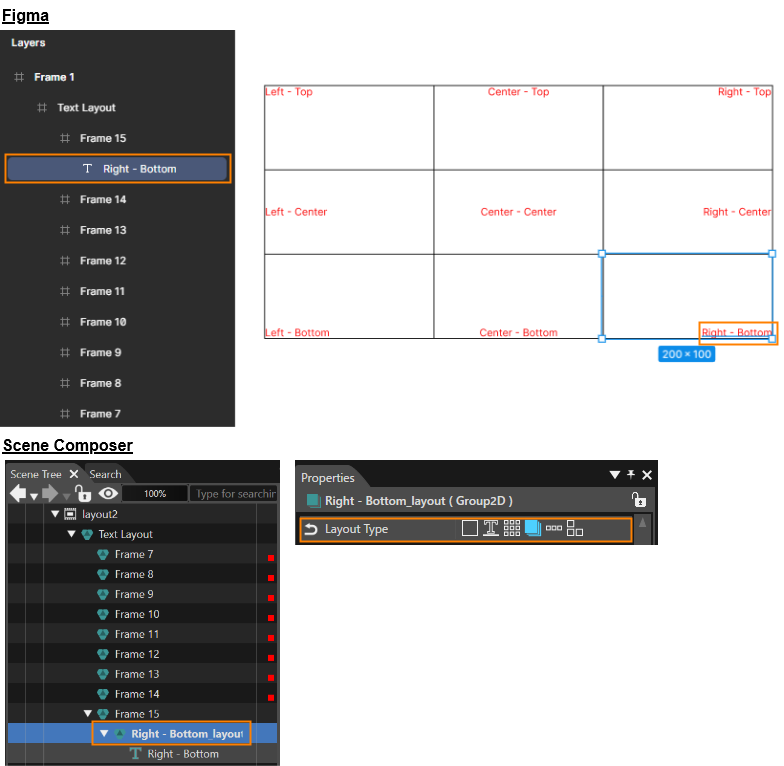Switch to the Search tab
784x766 pixels.
tap(105, 474)
